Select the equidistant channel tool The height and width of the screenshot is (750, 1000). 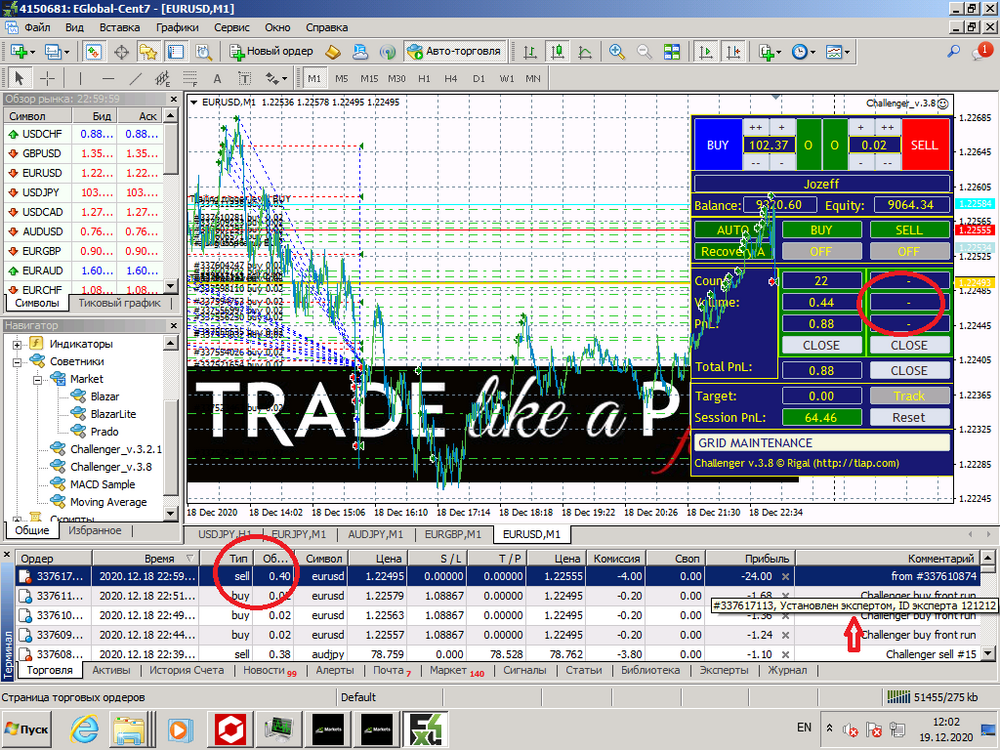click(163, 78)
